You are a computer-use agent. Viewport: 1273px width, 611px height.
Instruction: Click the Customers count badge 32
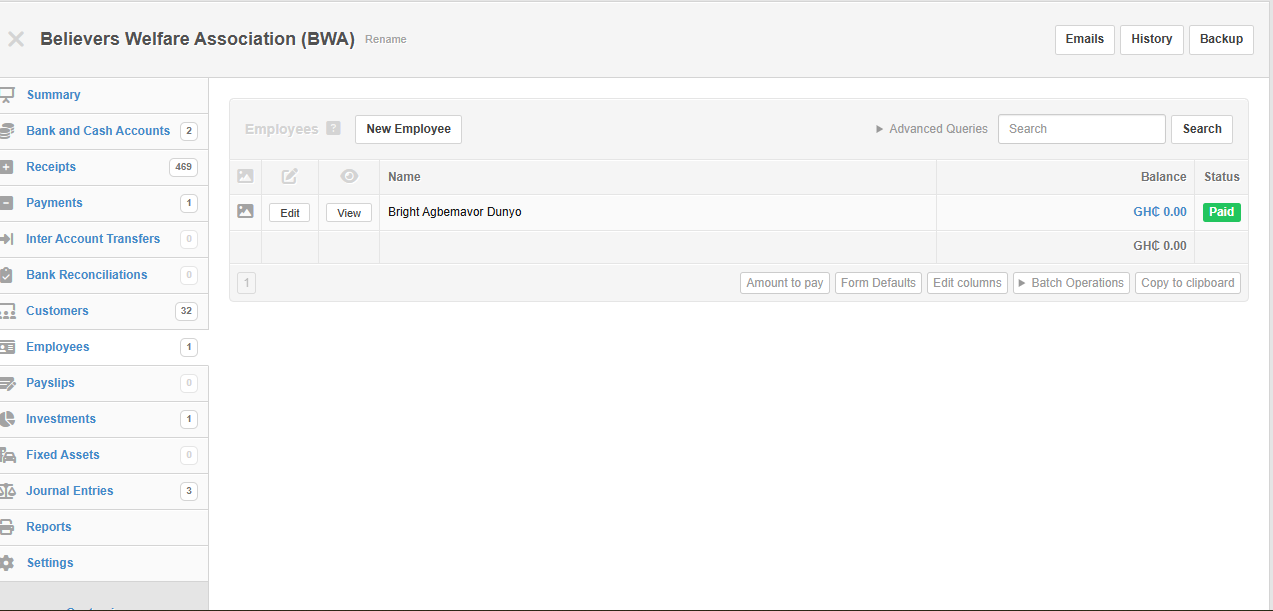186,311
